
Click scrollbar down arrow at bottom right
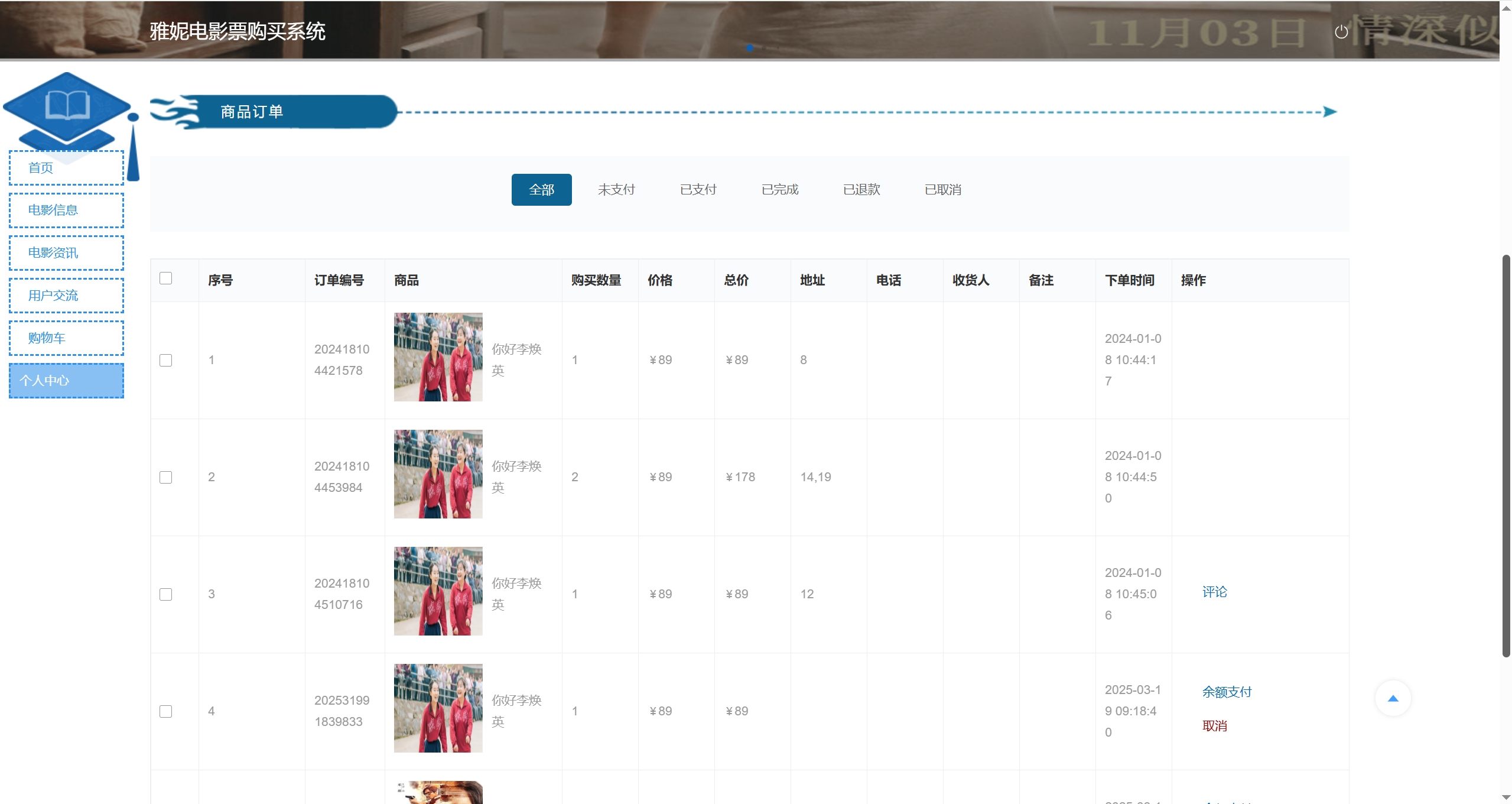coord(1506,798)
